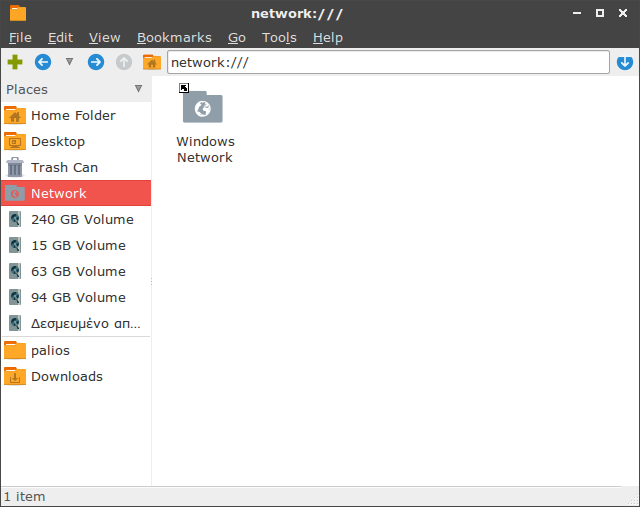Open the Help menu
The image size is (640, 507).
[x=328, y=38]
